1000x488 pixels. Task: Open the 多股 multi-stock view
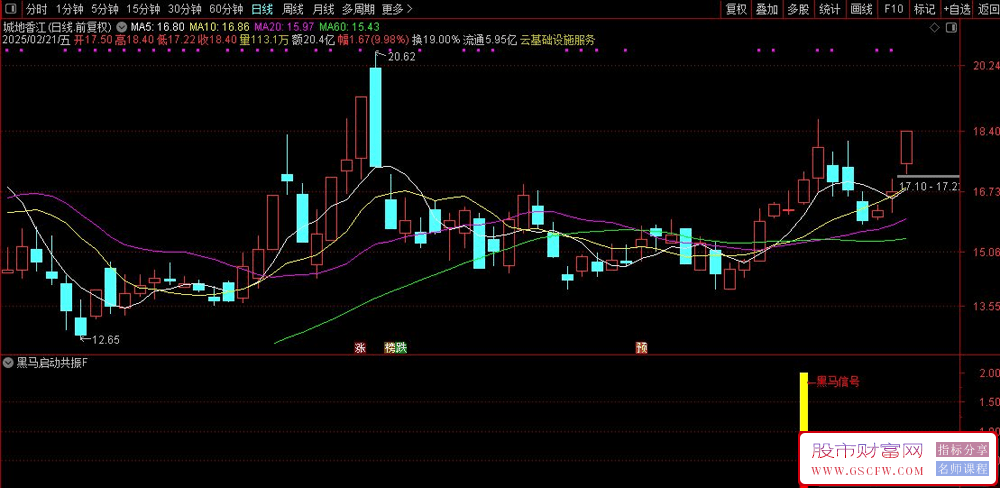pos(798,9)
